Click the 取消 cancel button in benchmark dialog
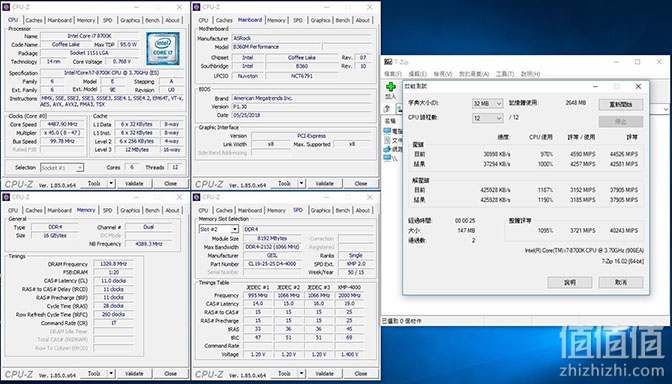 point(621,282)
